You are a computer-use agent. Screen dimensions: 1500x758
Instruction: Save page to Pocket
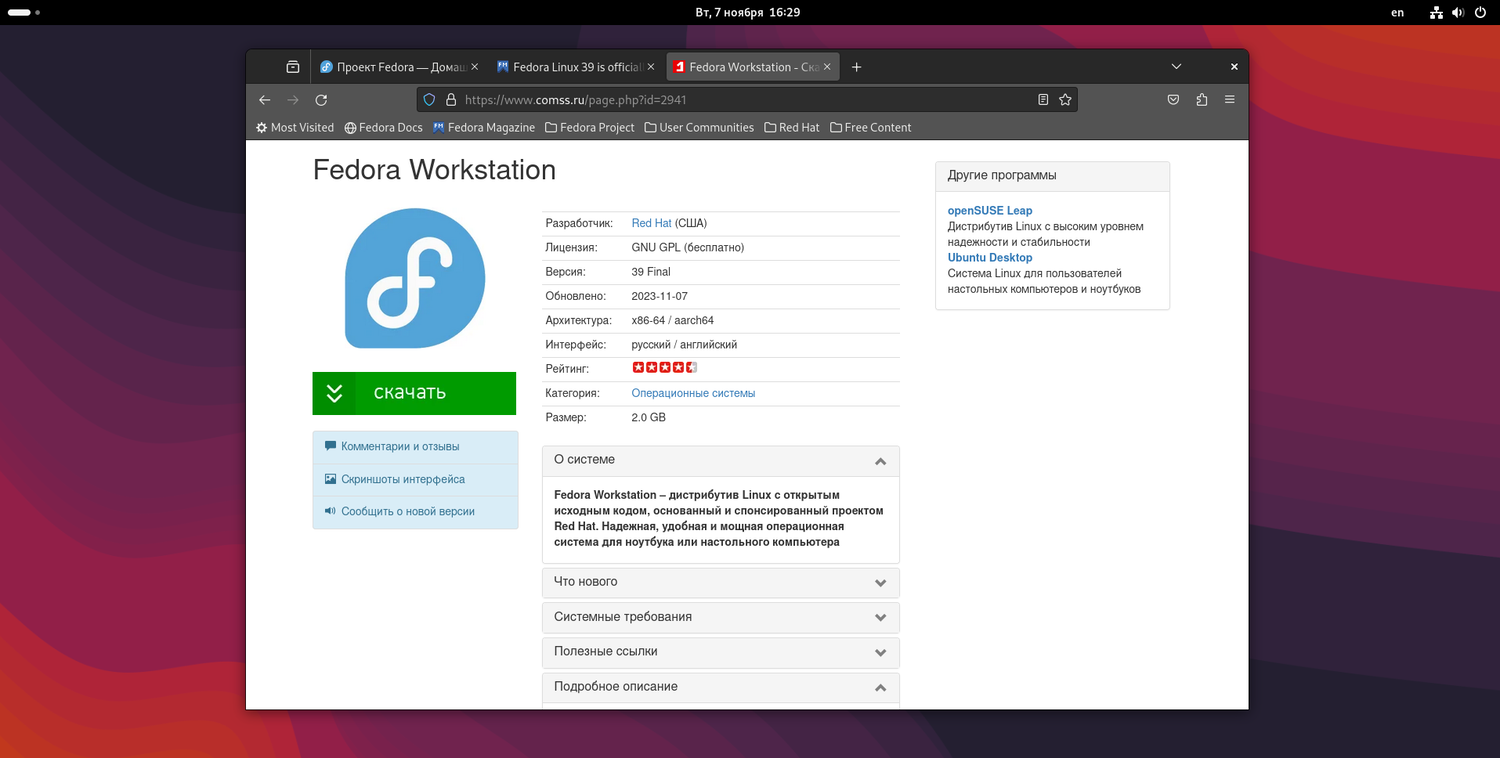pos(1174,100)
